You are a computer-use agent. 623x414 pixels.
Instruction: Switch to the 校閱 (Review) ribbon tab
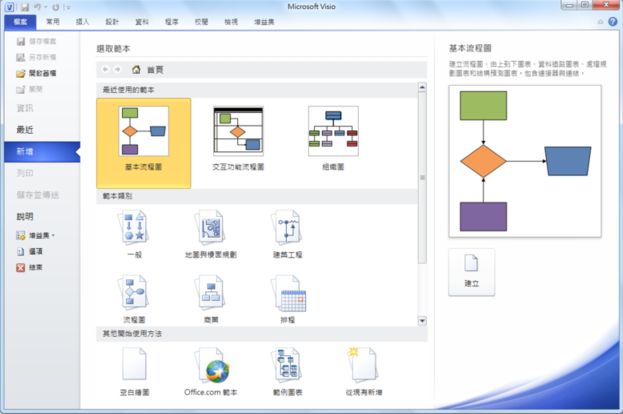point(201,22)
